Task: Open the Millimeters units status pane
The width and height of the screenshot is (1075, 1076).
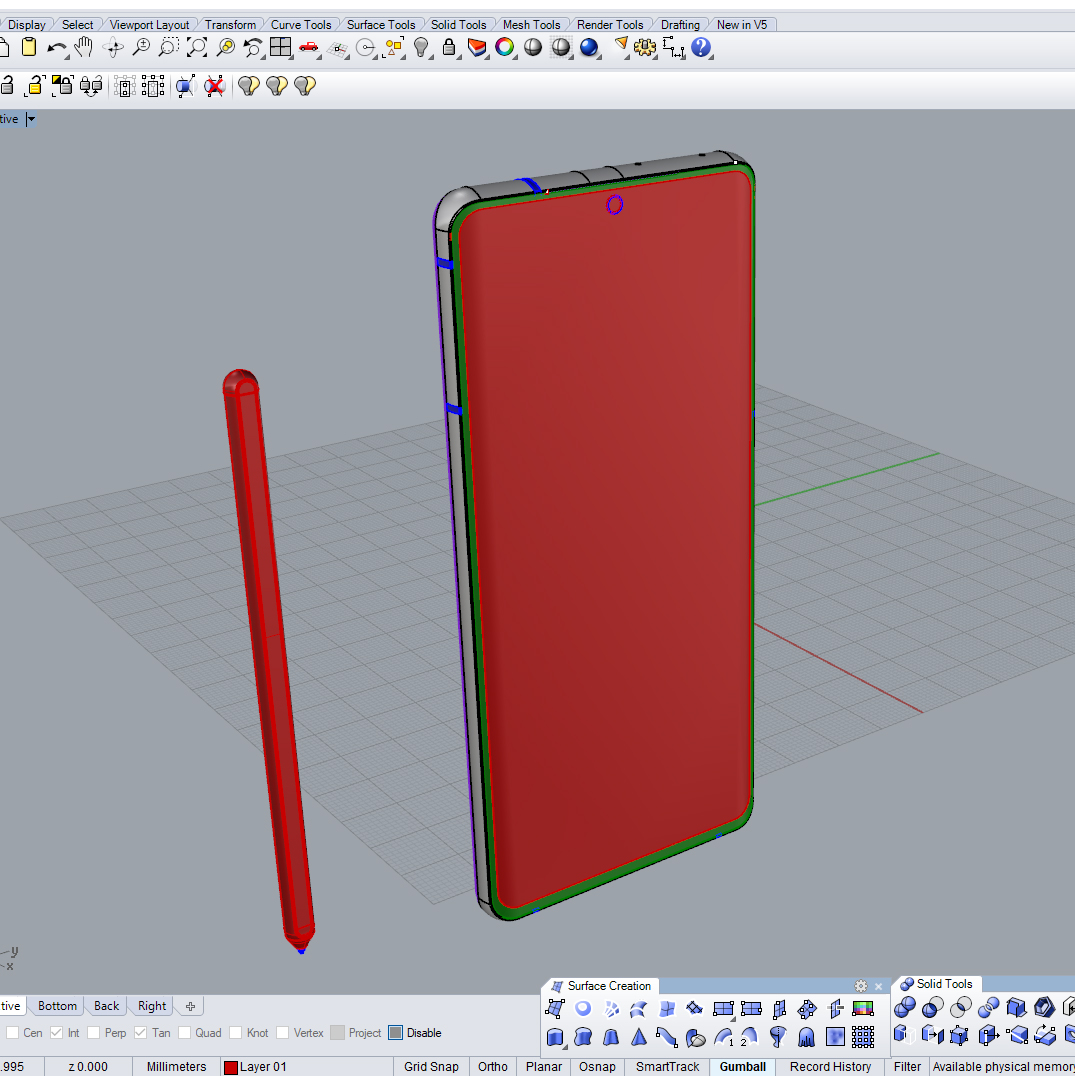Action: point(176,1067)
